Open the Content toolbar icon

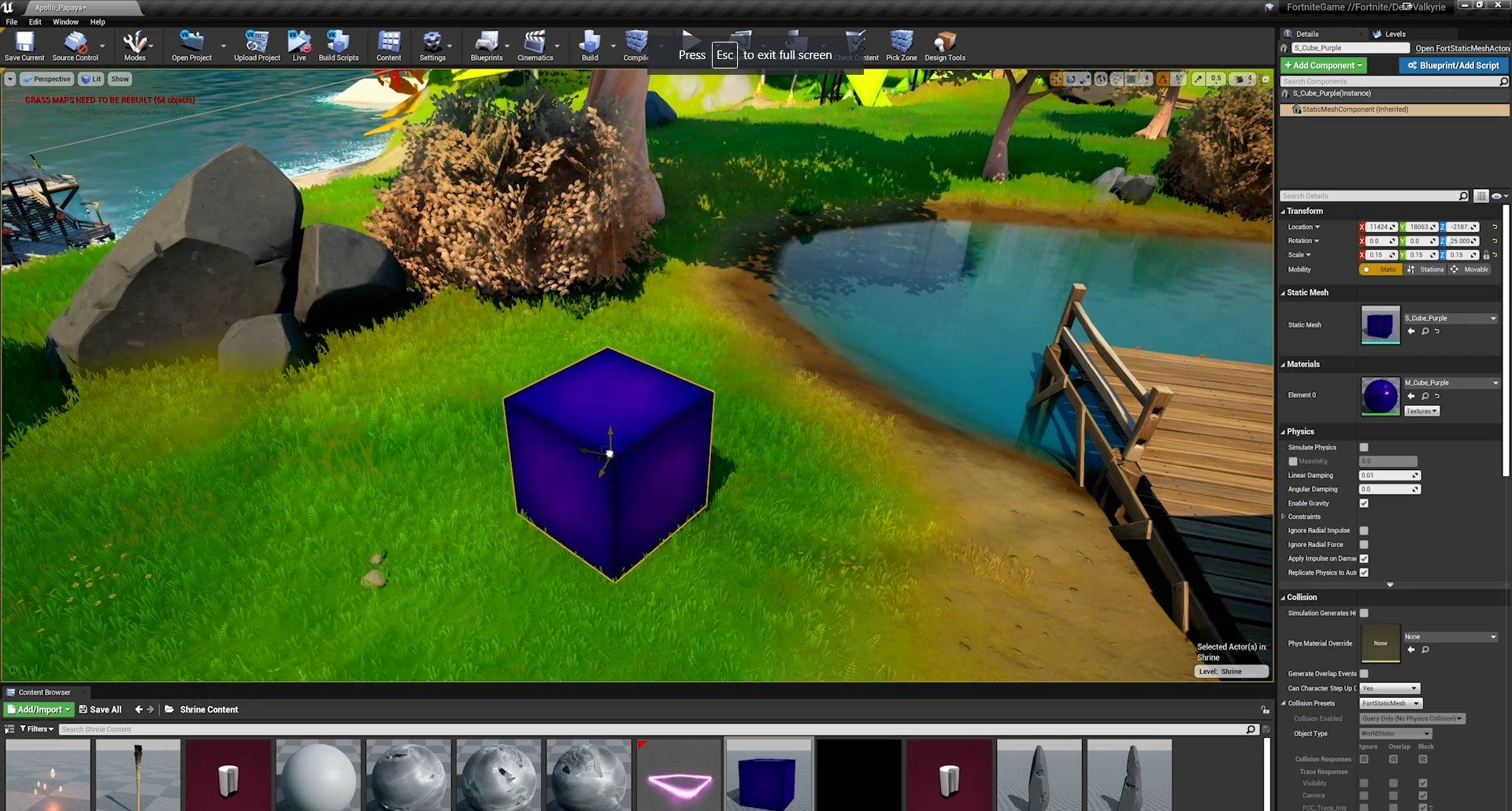tap(389, 46)
